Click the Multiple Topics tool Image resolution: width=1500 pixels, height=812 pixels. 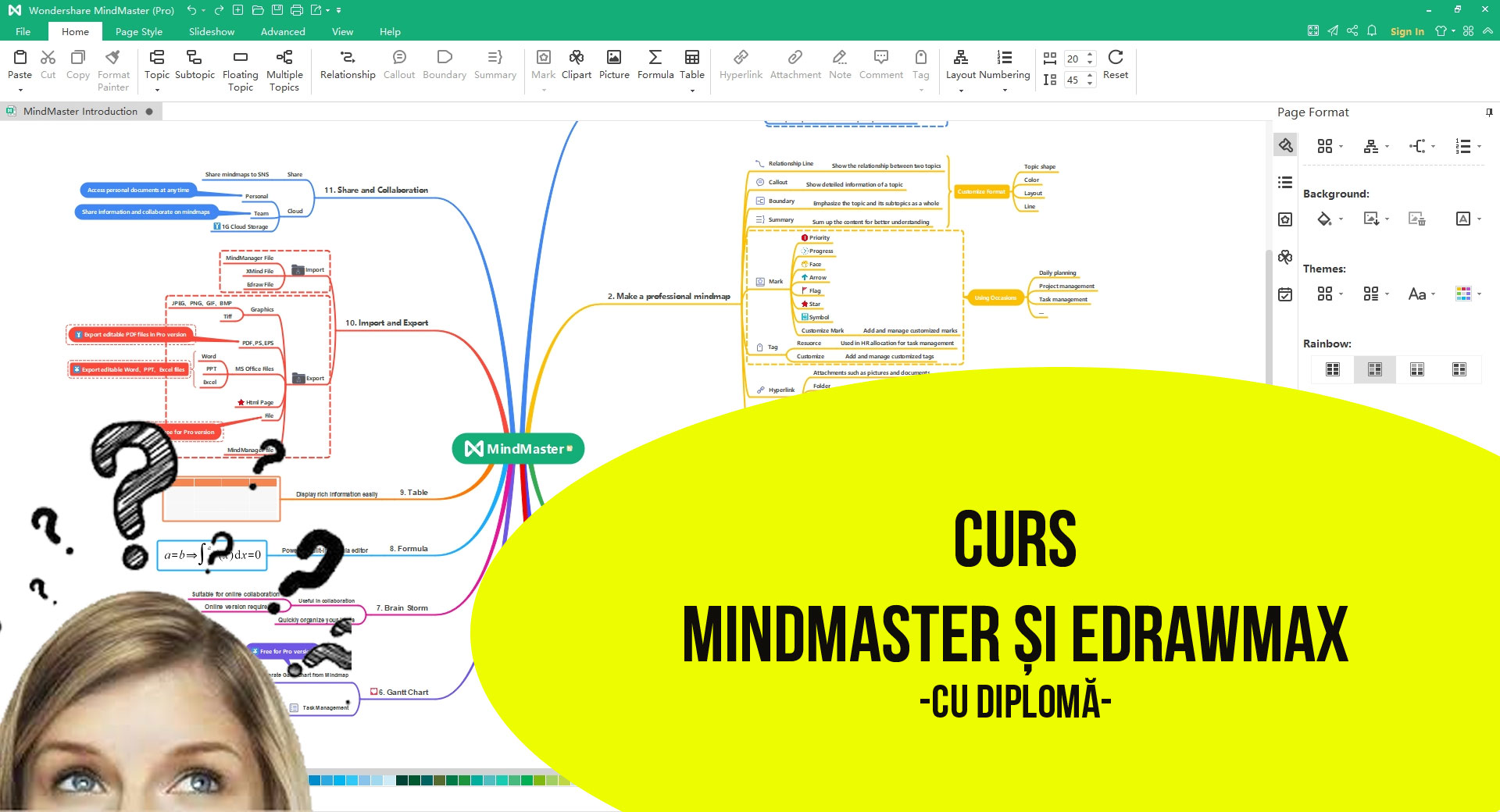(284, 70)
